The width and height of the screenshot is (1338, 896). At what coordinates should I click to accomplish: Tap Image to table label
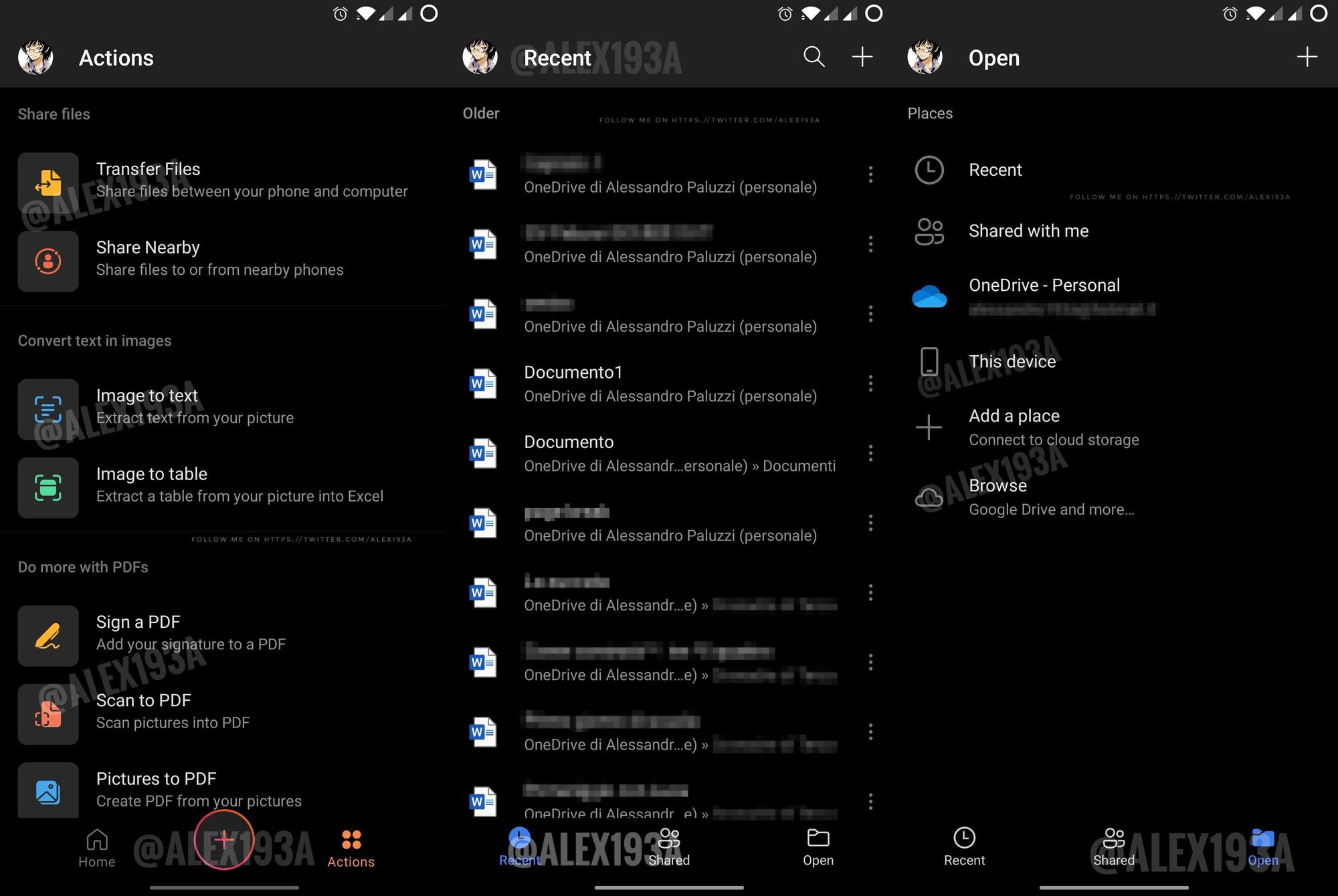[152, 474]
